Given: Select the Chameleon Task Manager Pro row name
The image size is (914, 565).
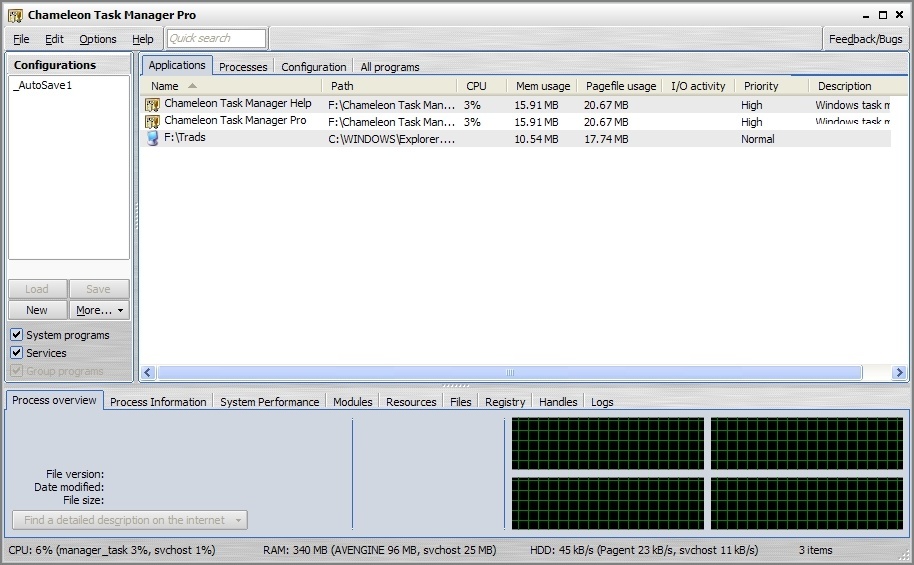Looking at the screenshot, I should (x=235, y=120).
